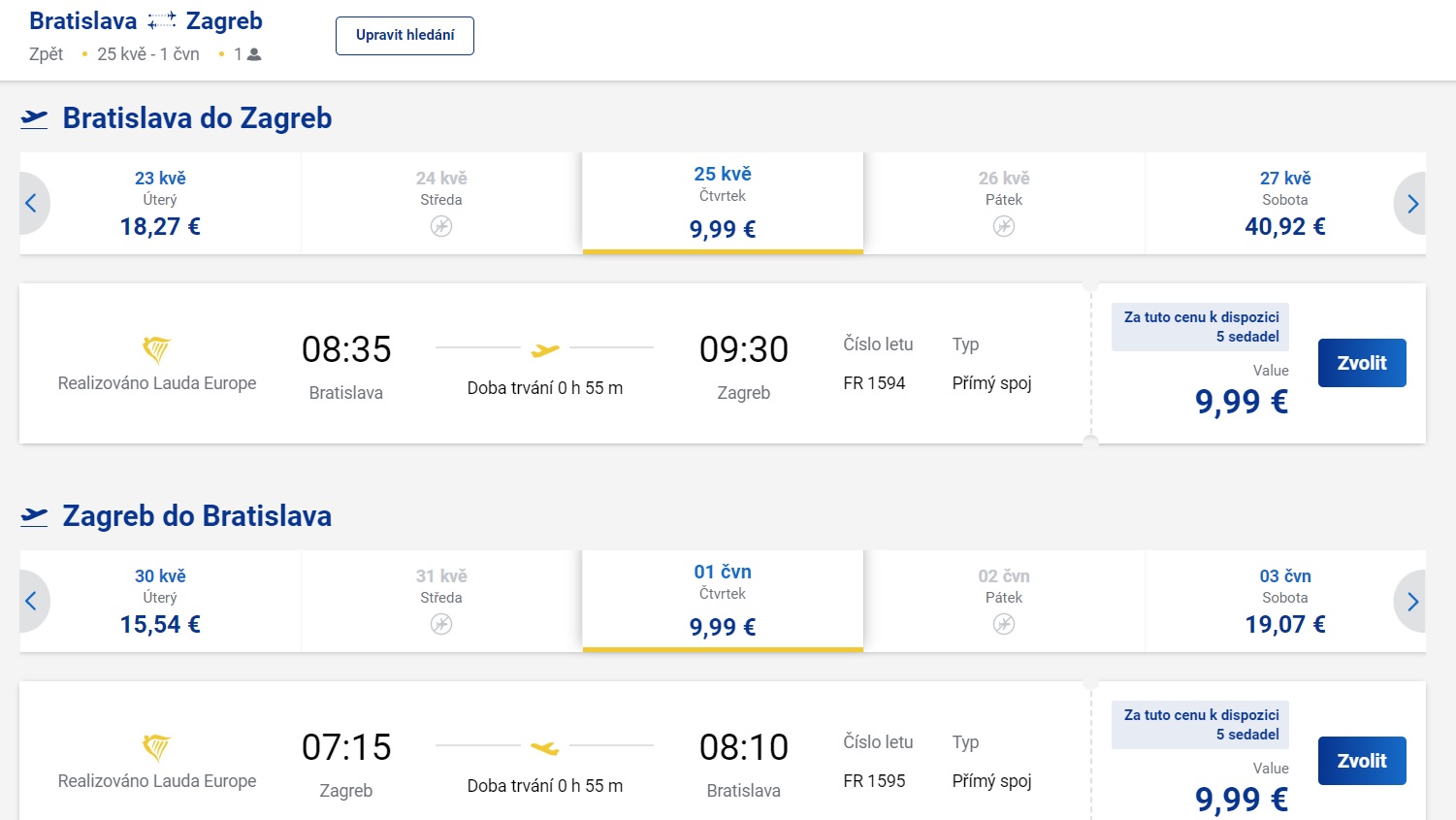The width and height of the screenshot is (1456, 820).
Task: Click the Lauda Europe logo on return flight
Action: click(x=156, y=747)
